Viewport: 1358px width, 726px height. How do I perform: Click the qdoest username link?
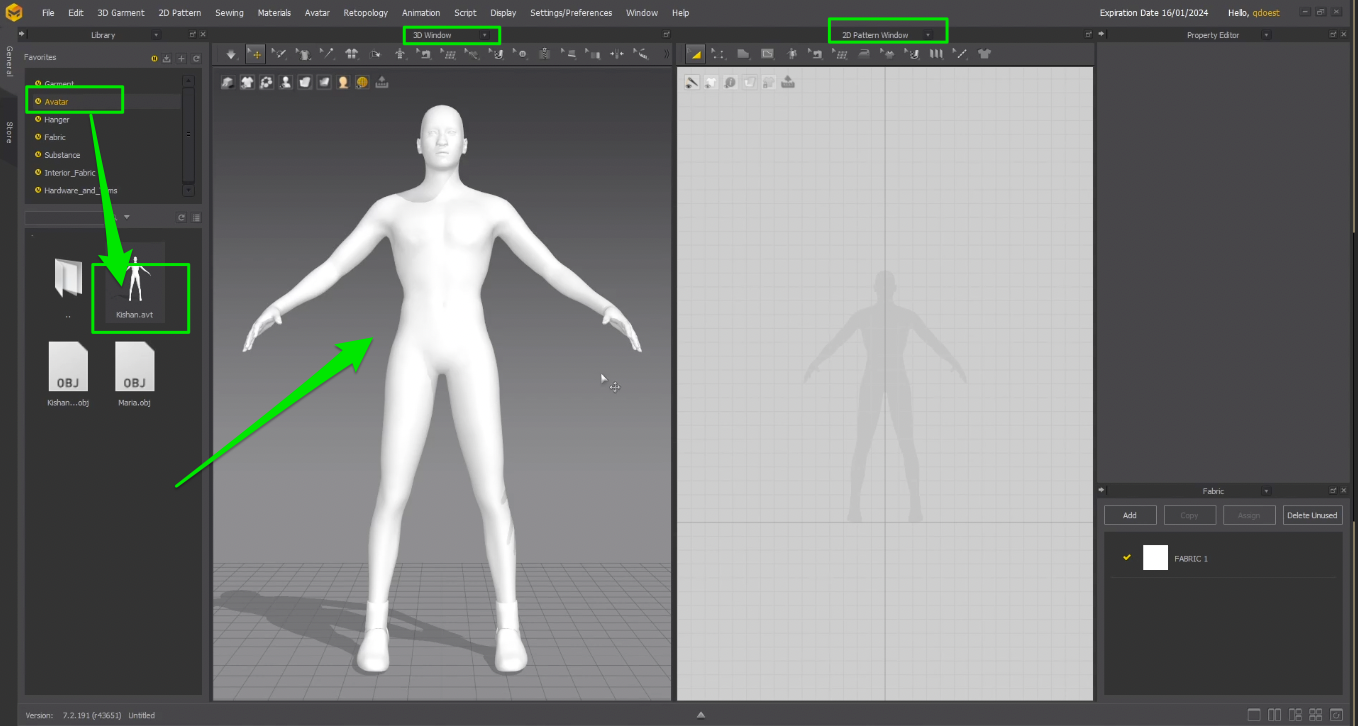[1266, 13]
